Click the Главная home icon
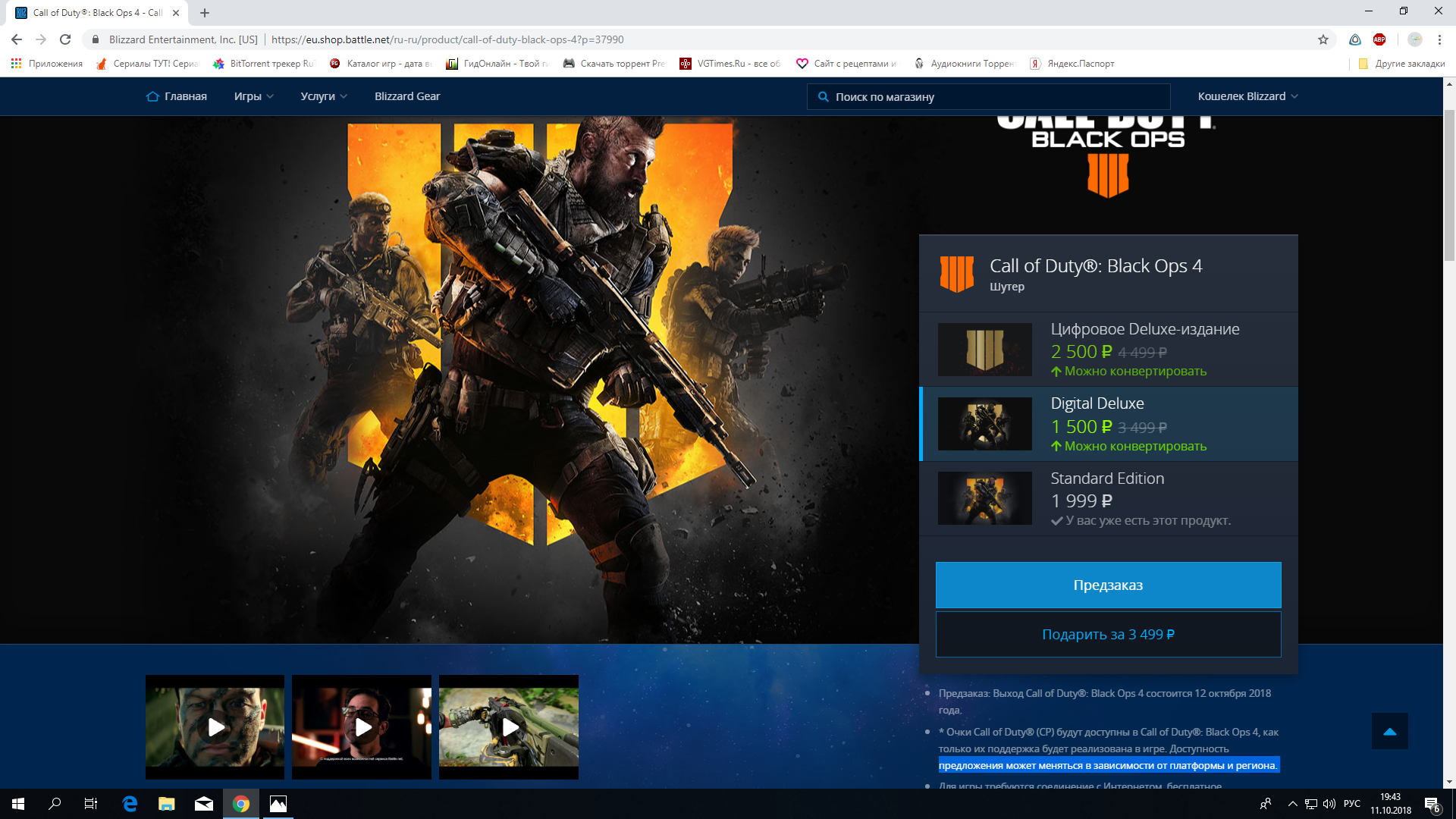 pyautogui.click(x=152, y=96)
